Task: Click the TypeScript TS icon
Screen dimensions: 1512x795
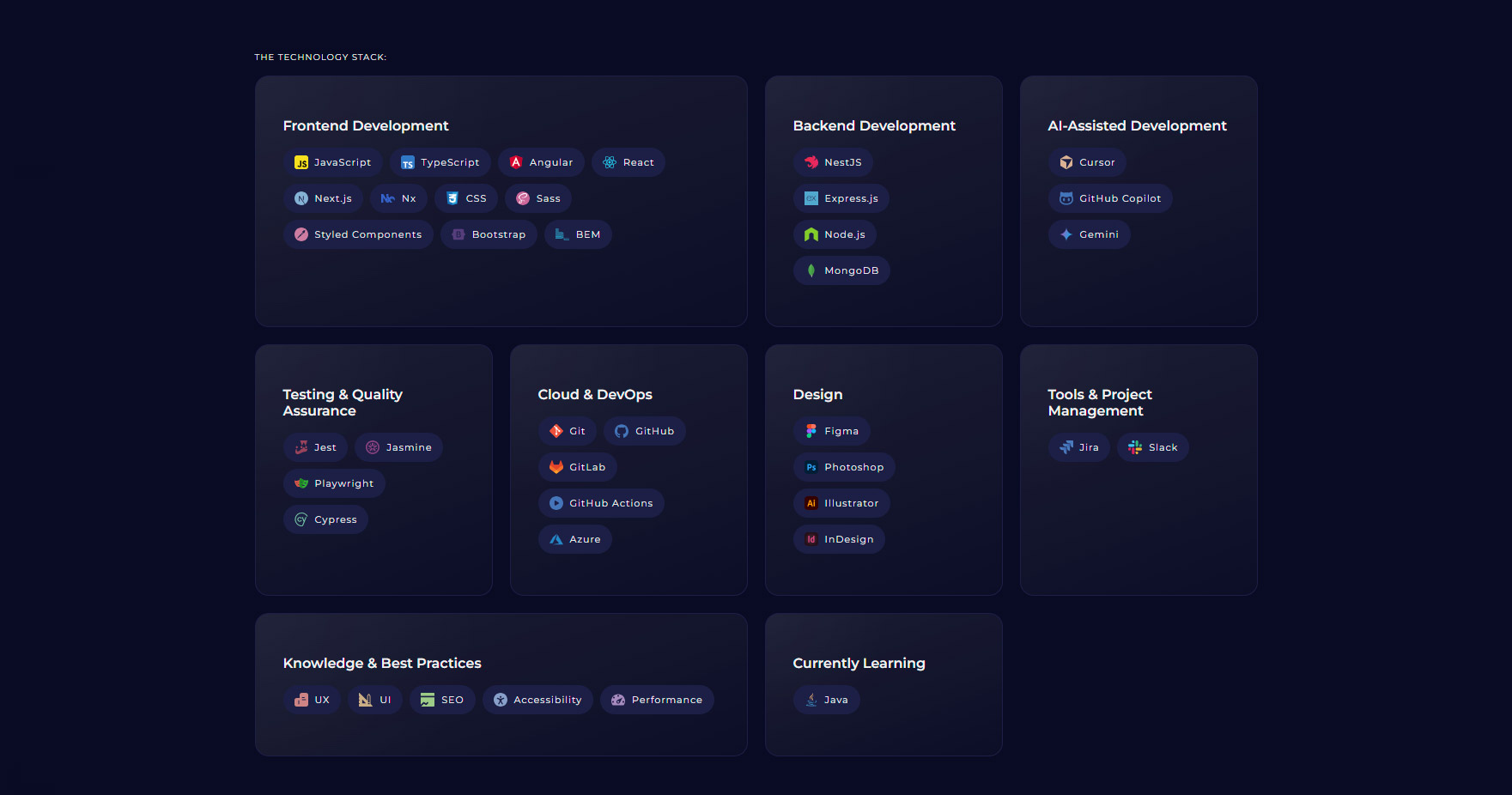Action: 408,162
